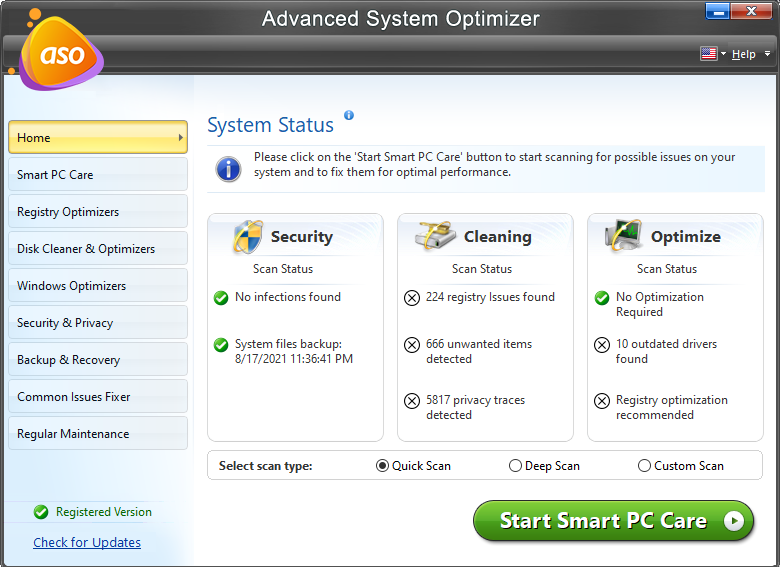Expand the Home sidebar arrow
The height and width of the screenshot is (567, 780).
tap(181, 138)
